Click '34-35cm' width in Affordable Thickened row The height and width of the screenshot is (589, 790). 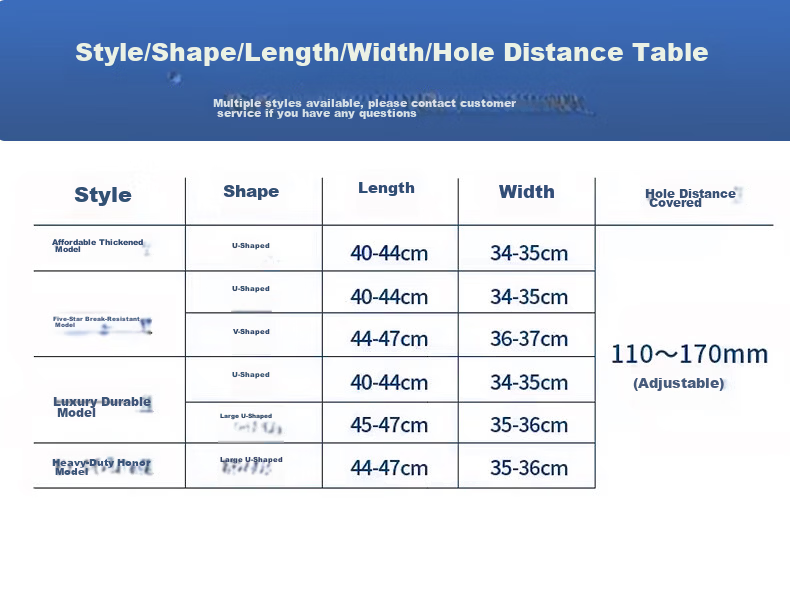coord(529,253)
